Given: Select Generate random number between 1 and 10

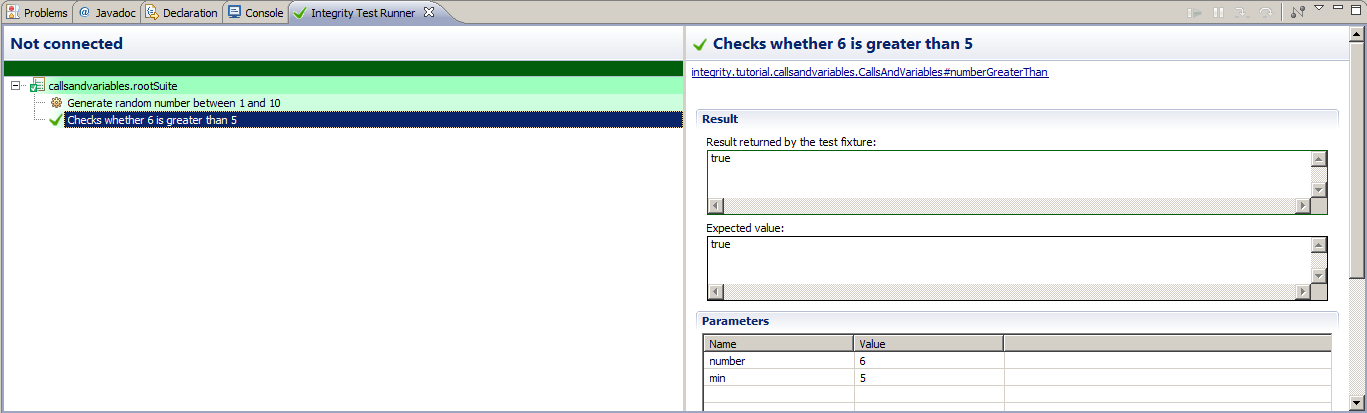Looking at the screenshot, I should (173, 103).
